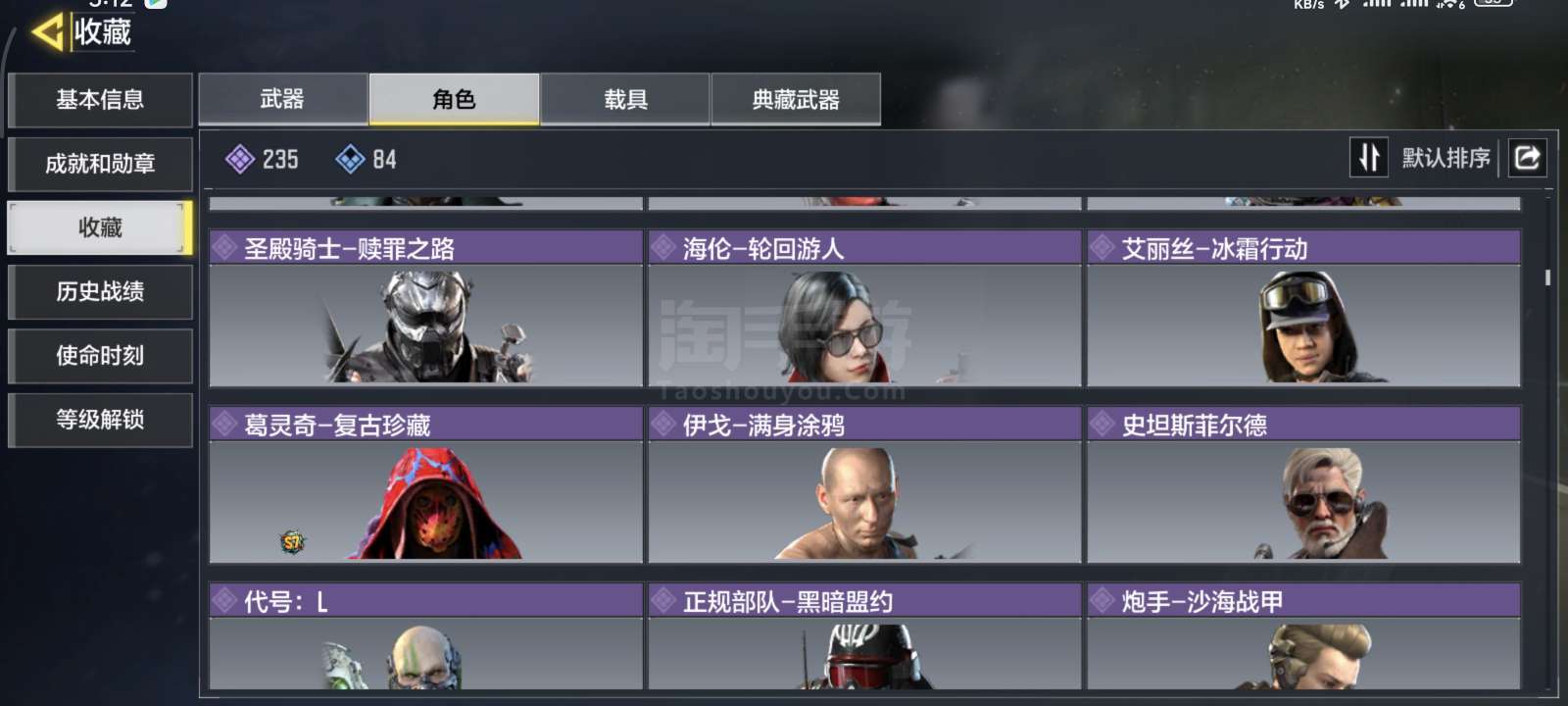
Task: Open 典藏武器 tab
Action: (x=796, y=99)
